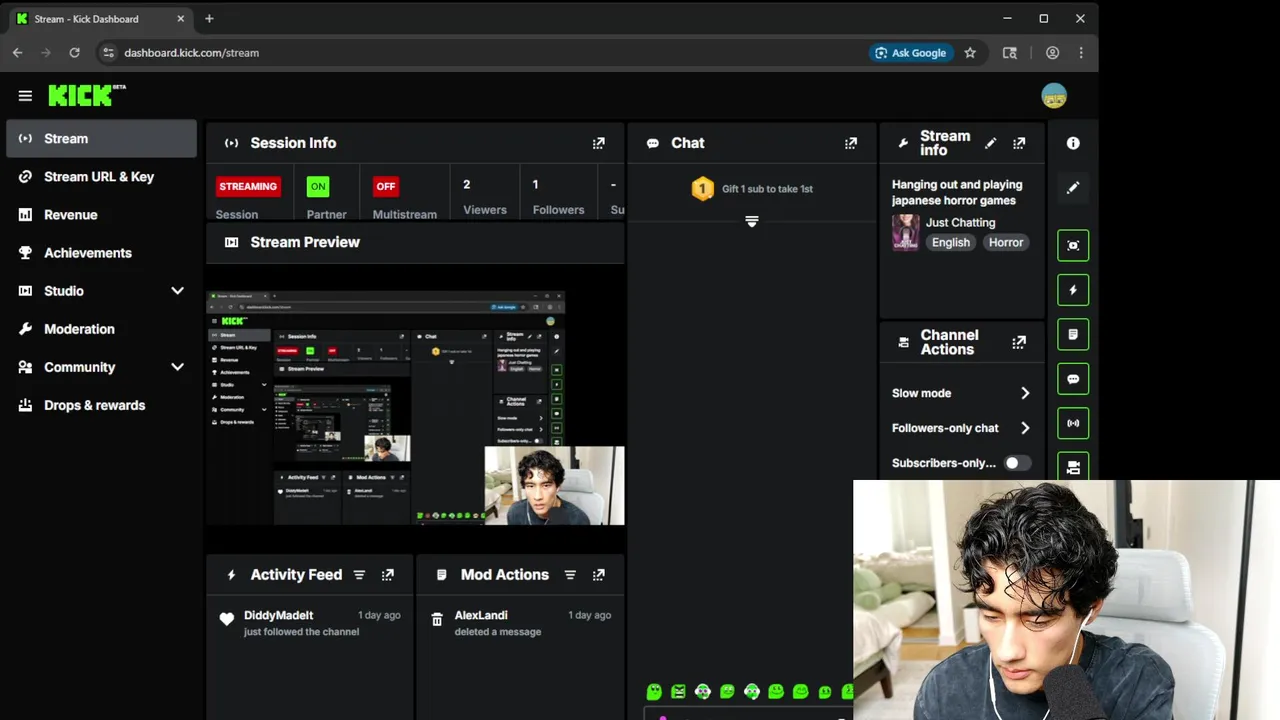Click the stream title 'Hanging out and playing japanese horror games'
This screenshot has height=720, width=1280.
[957, 192]
